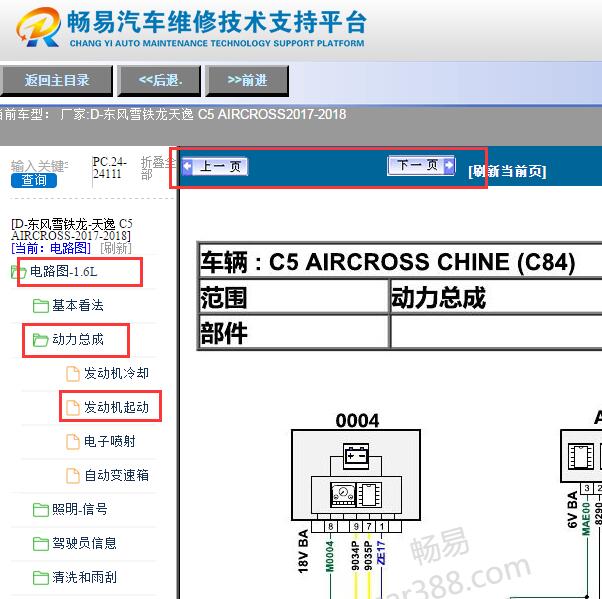
Task: Open the 发动机冷却 document
Action: (116, 373)
